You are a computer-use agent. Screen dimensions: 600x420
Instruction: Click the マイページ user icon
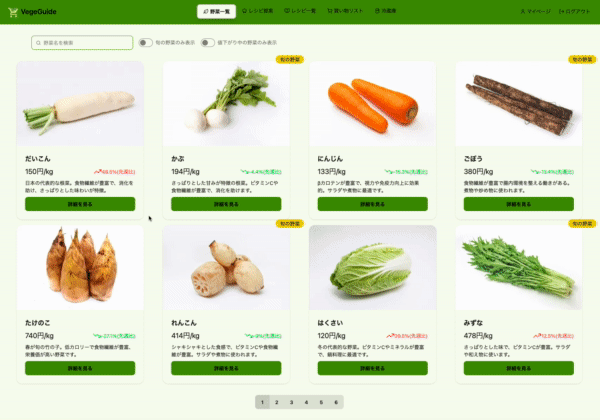523,11
